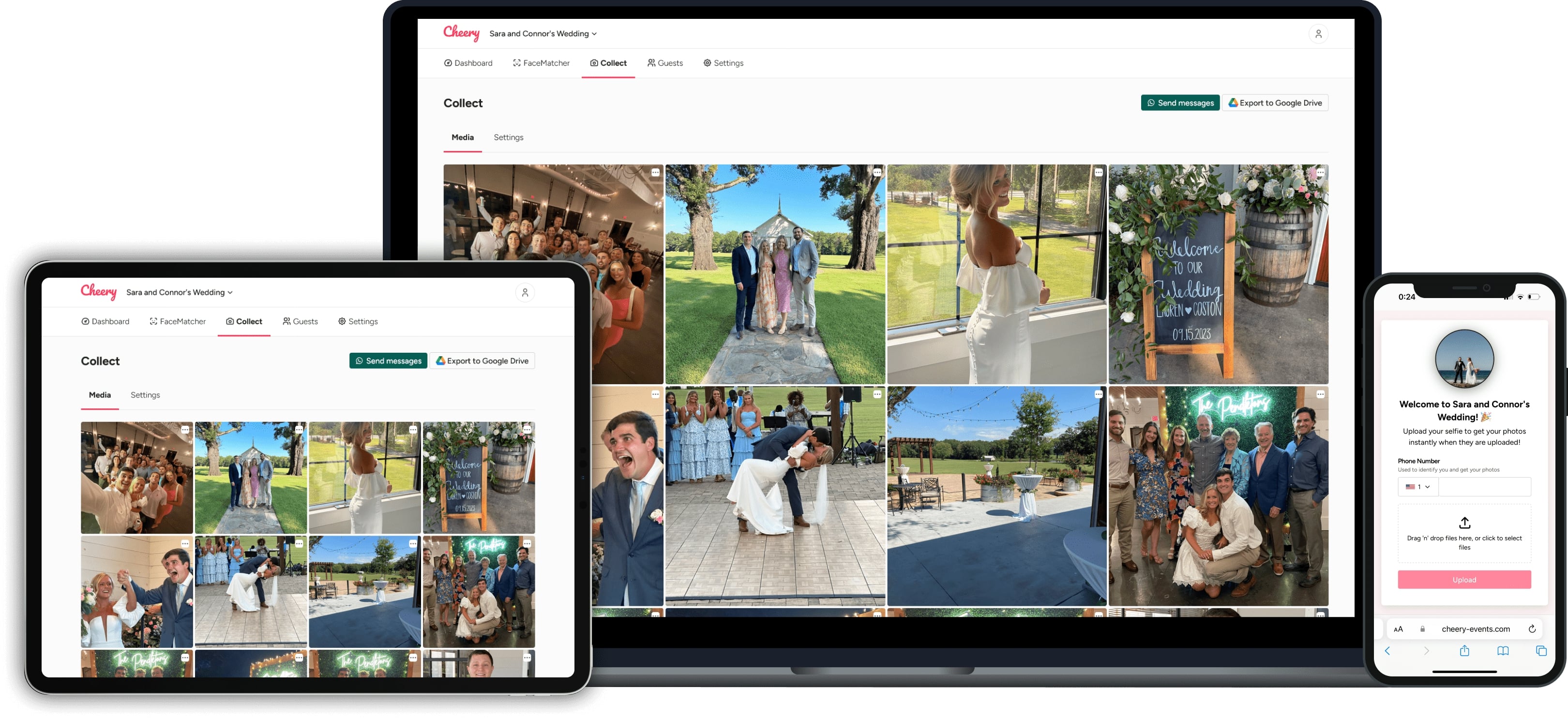Open Dashboard tab on laptop
Viewport: 1568px width, 719px height.
coord(468,63)
